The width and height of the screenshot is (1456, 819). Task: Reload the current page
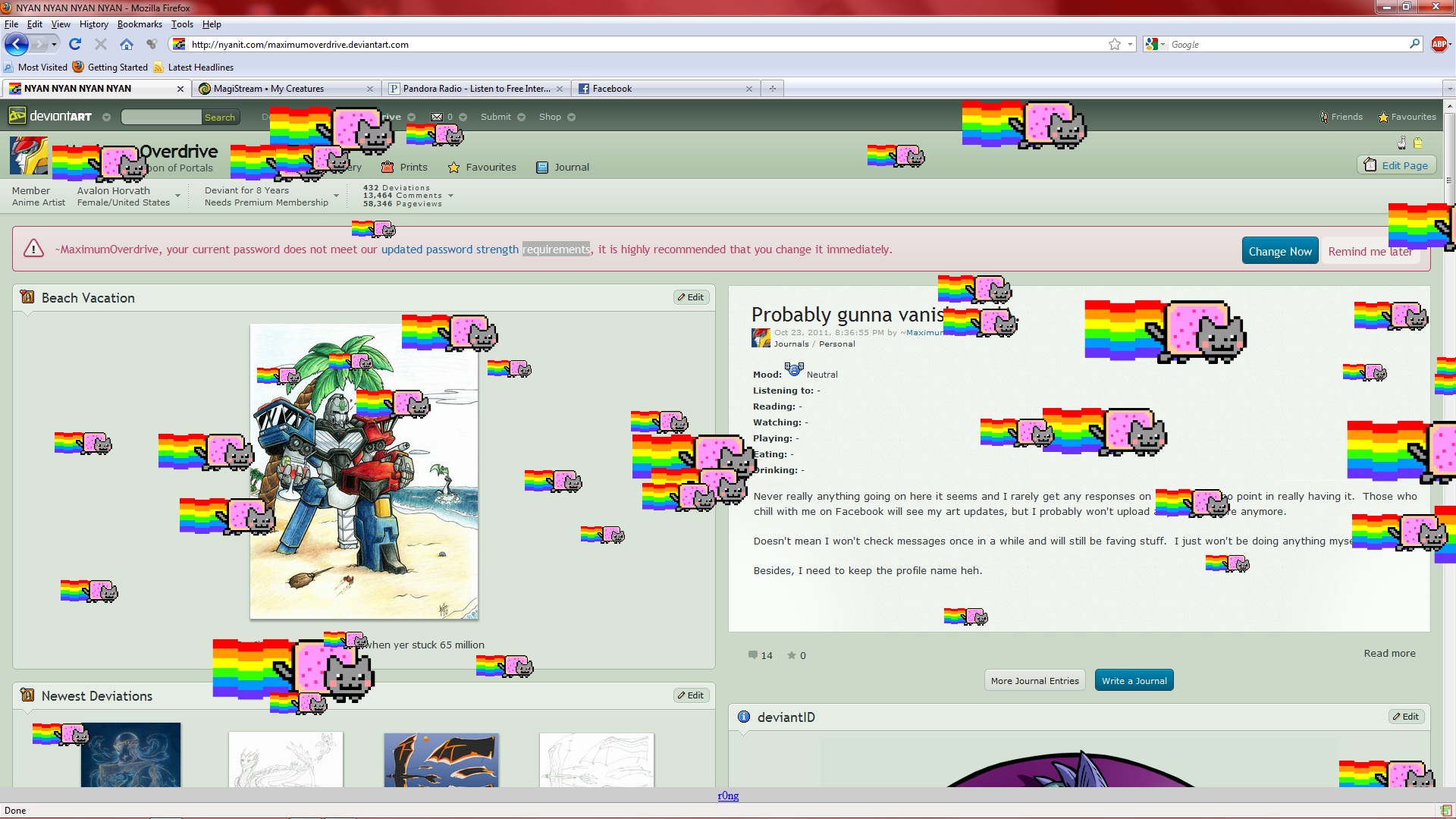click(x=74, y=45)
